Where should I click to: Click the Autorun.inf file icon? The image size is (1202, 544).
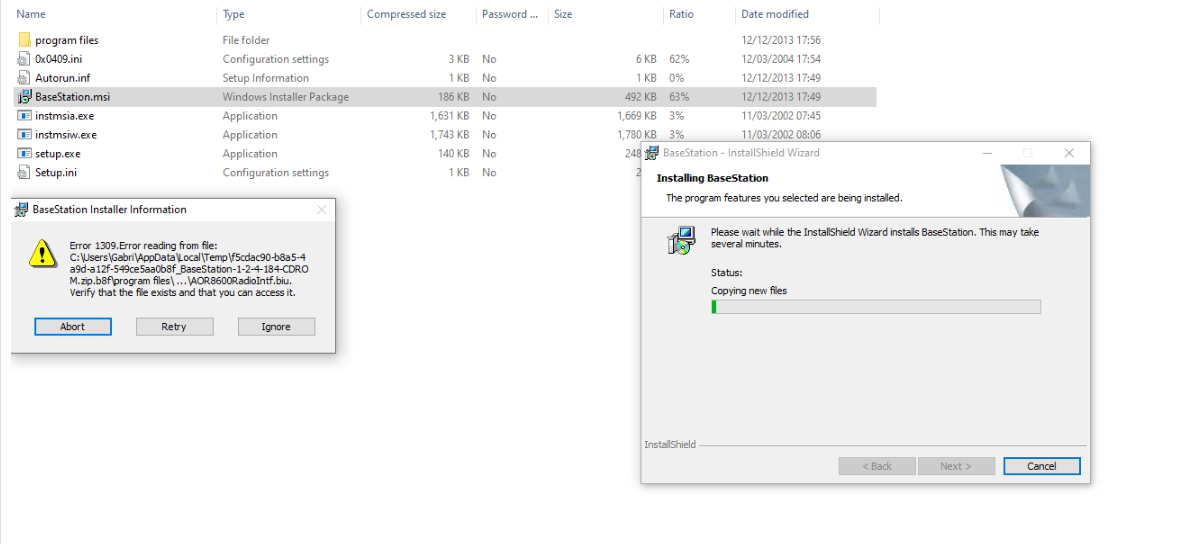24,78
